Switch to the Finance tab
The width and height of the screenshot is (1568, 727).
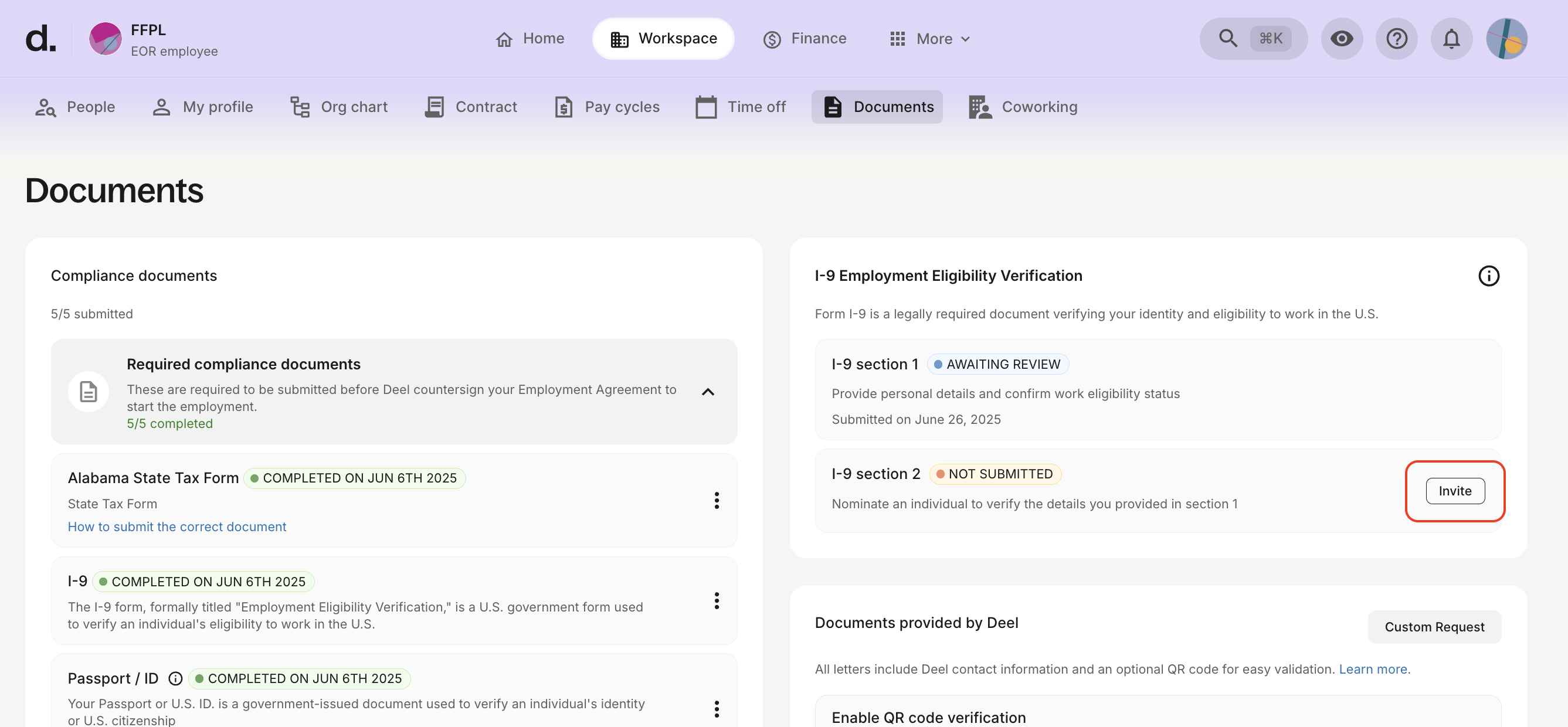(805, 38)
